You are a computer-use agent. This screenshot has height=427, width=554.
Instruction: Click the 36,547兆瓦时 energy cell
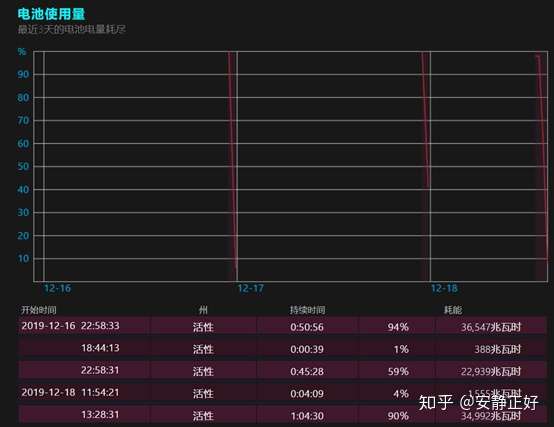point(491,327)
